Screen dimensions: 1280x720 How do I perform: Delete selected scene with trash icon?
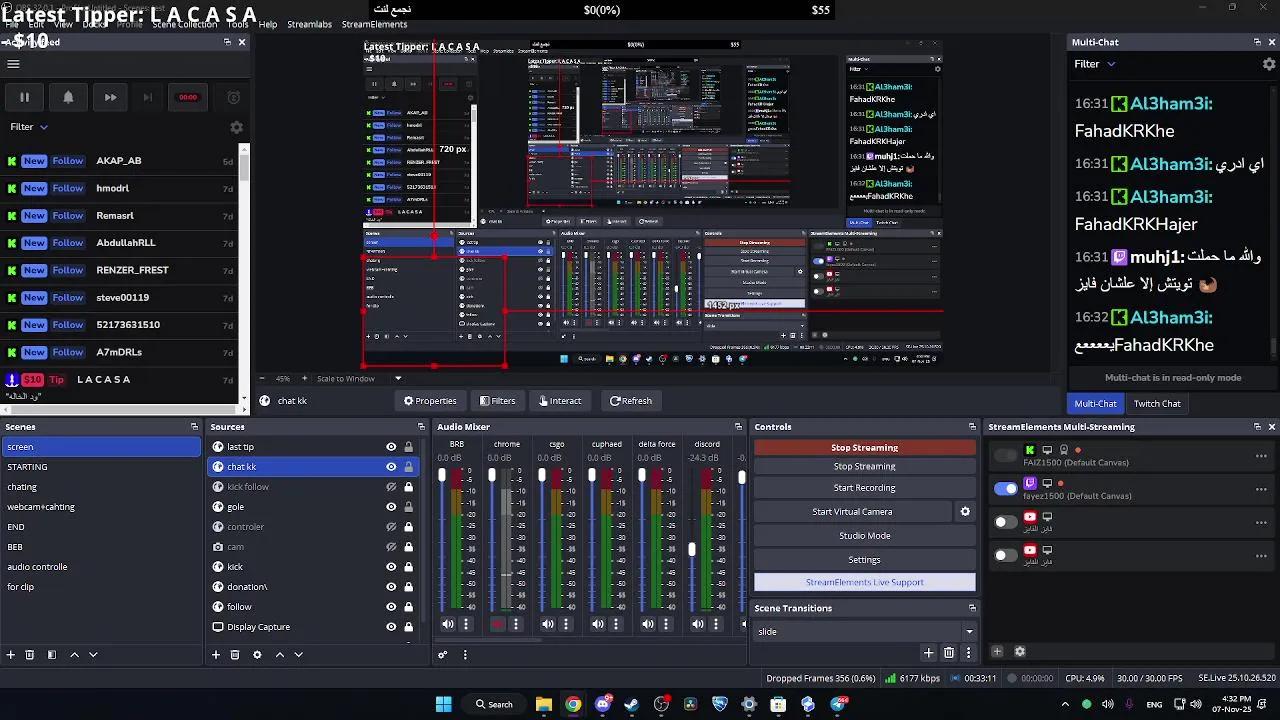30,654
